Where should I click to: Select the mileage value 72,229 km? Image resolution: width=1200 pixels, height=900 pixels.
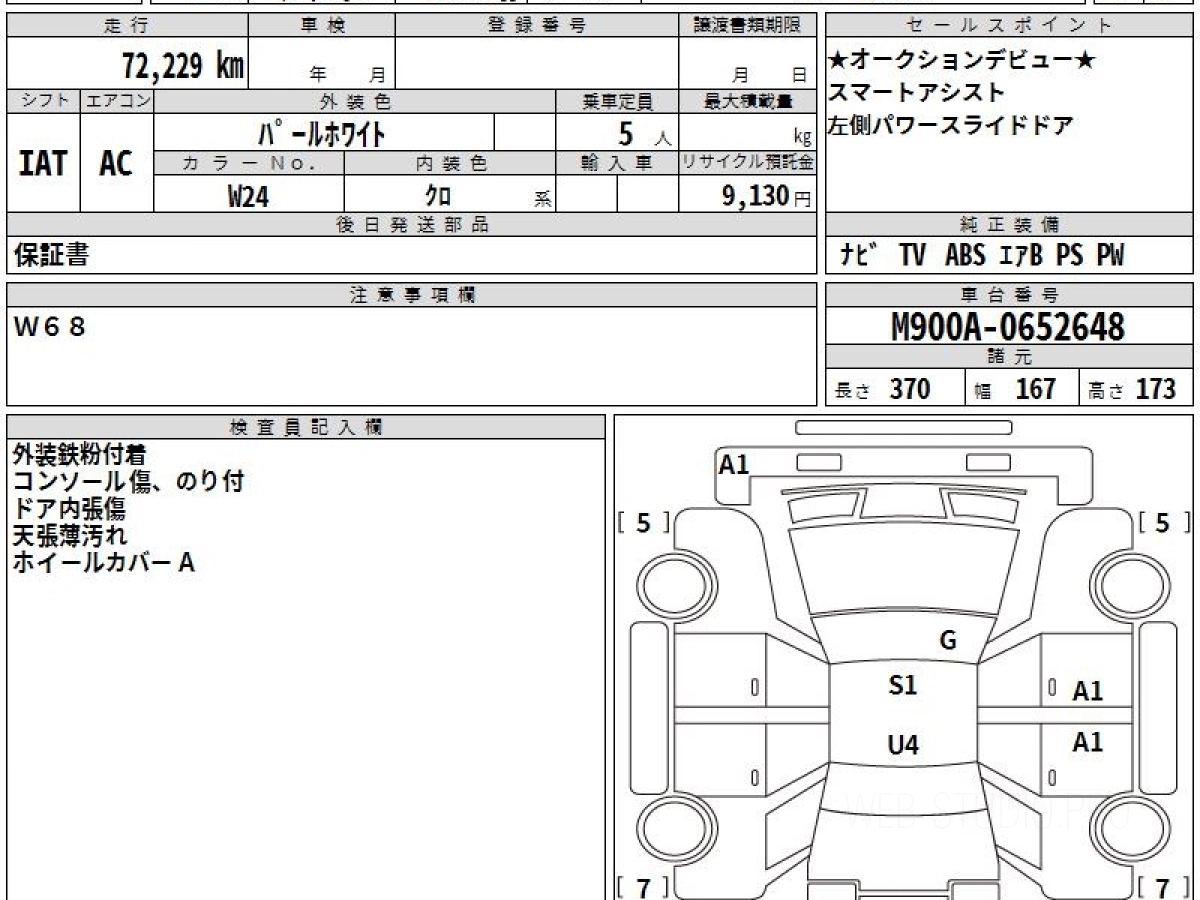[183, 65]
